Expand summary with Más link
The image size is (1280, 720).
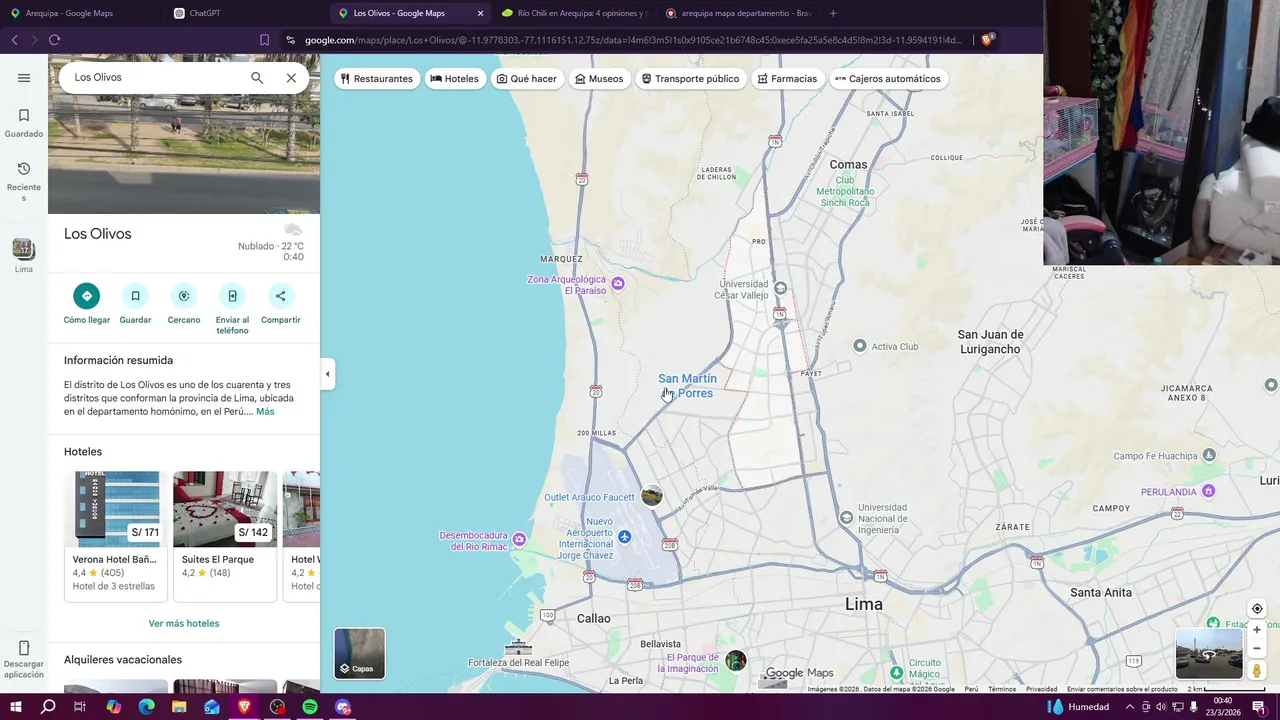pyautogui.click(x=265, y=412)
